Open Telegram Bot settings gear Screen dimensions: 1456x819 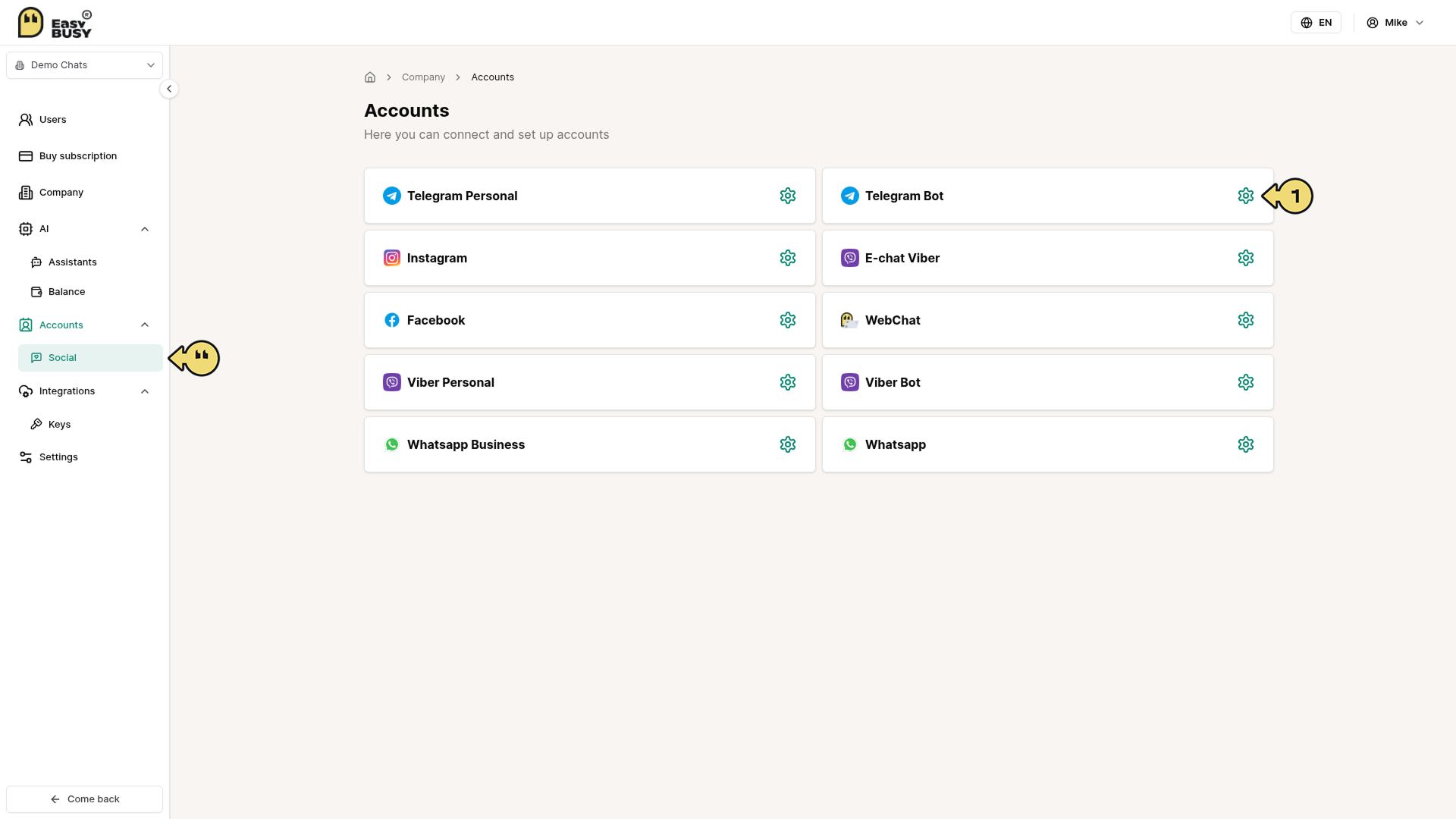[1246, 196]
